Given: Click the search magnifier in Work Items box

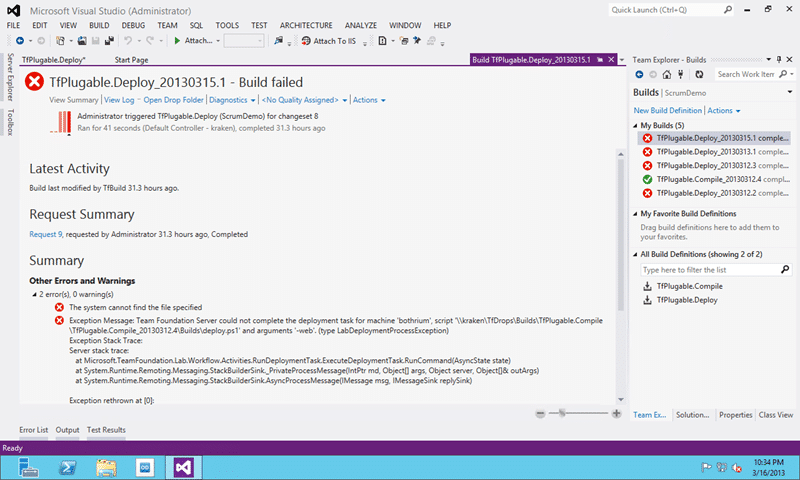Looking at the screenshot, I should [783, 74].
